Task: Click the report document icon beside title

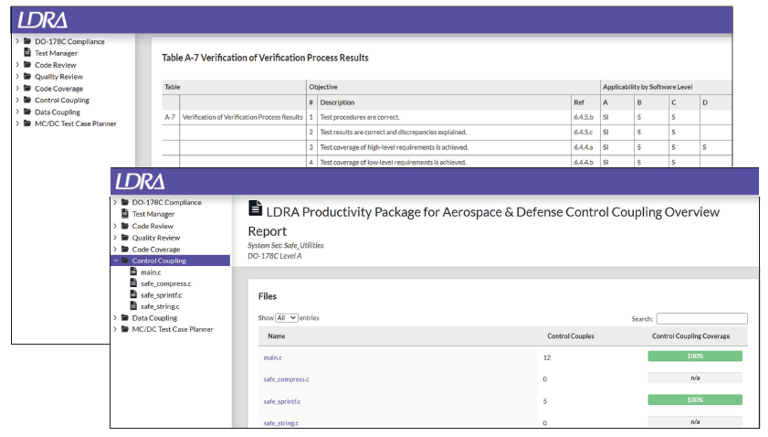Action: point(255,208)
